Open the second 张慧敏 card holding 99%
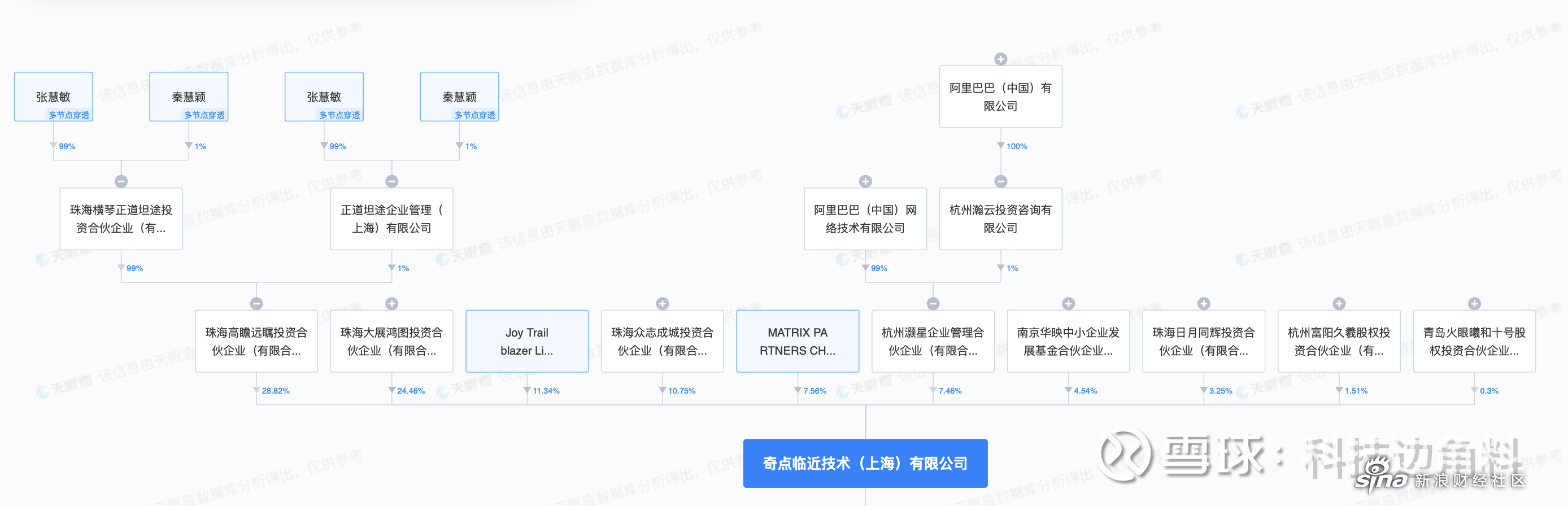This screenshot has width=1568, height=506. coord(324,97)
